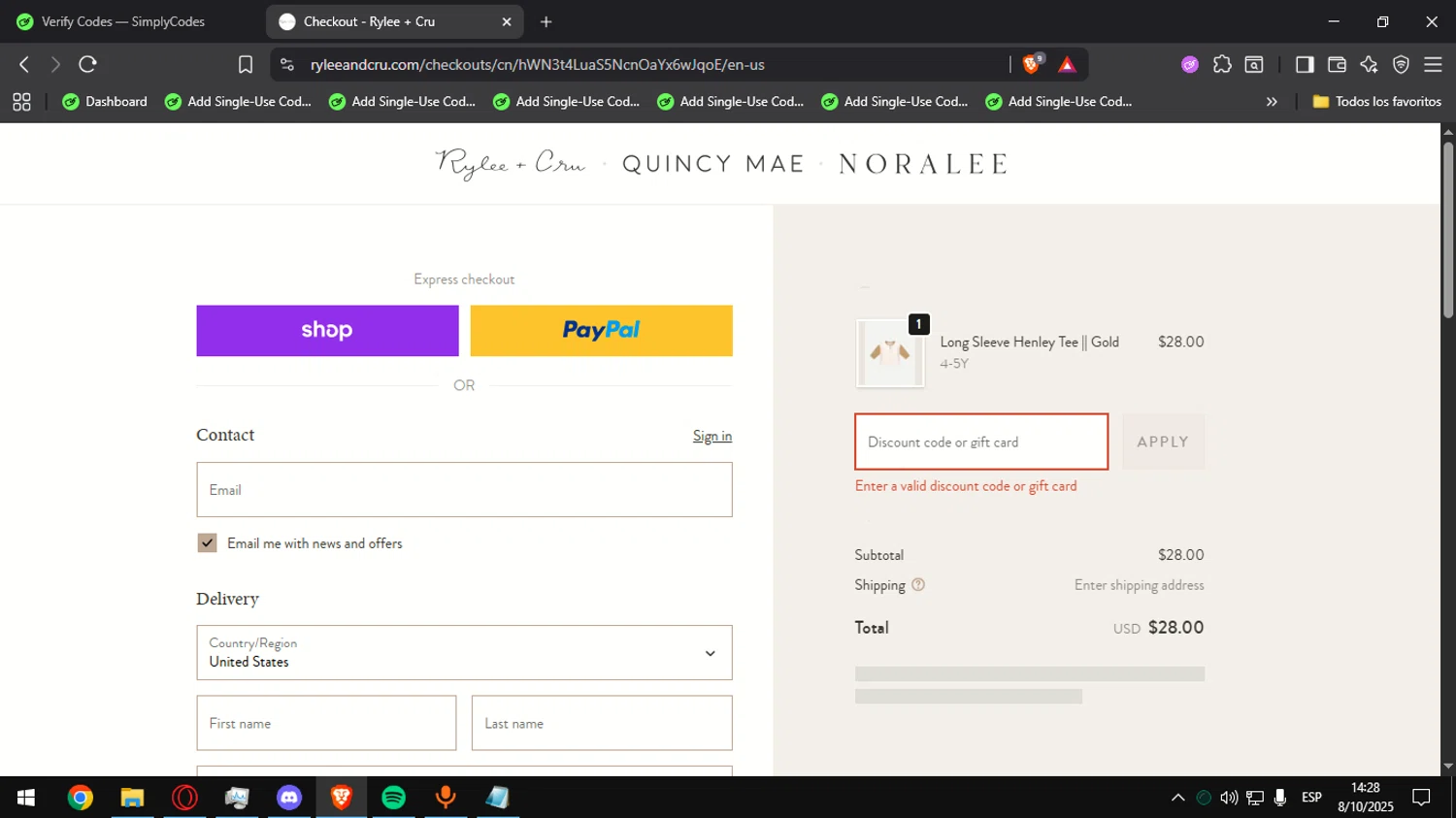
Task: Open Discord from taskbar
Action: pyautogui.click(x=289, y=798)
